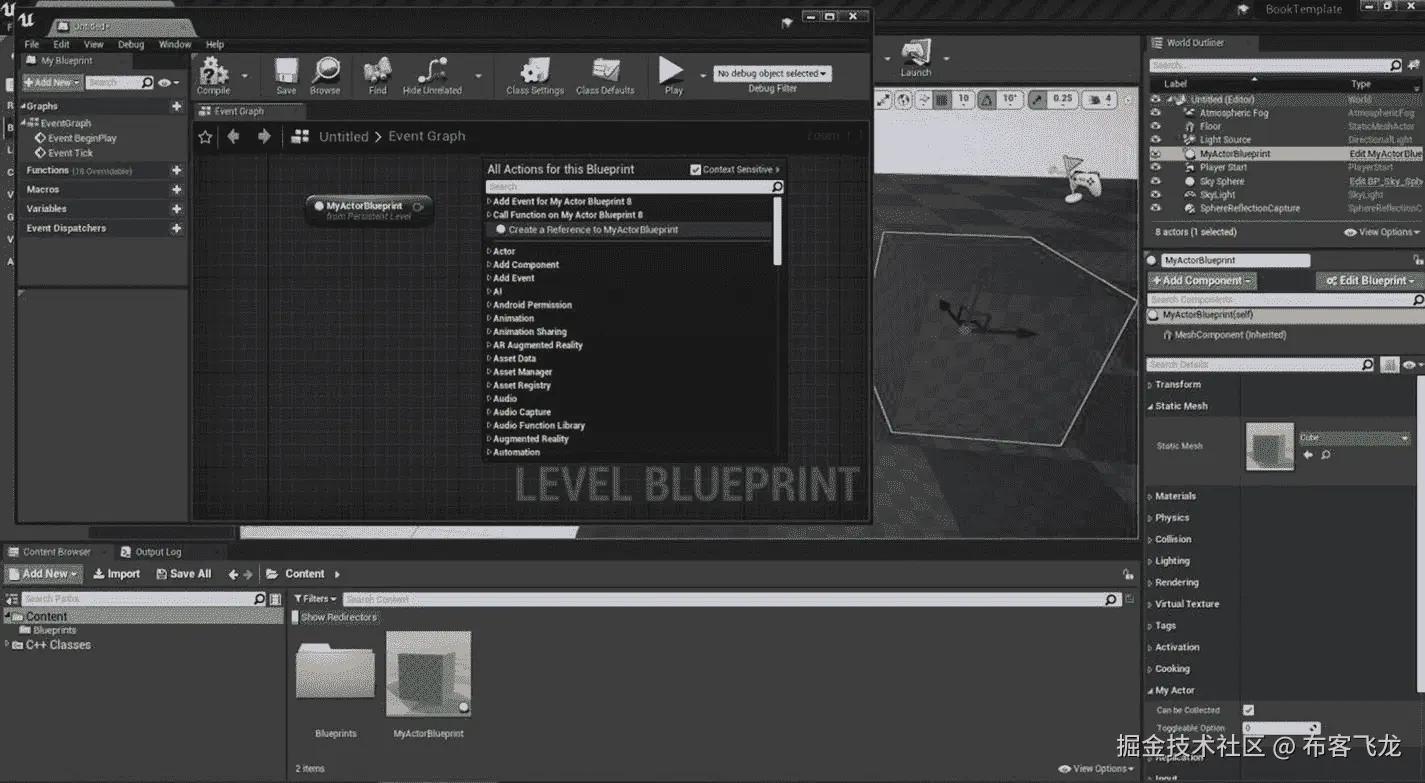The width and height of the screenshot is (1425, 783).
Task: Toggle the Can be Collected checkbox
Action: pyautogui.click(x=1248, y=710)
